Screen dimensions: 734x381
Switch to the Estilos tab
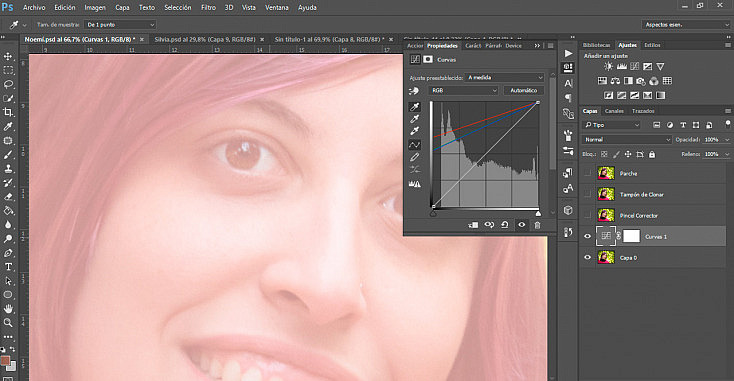coord(652,45)
